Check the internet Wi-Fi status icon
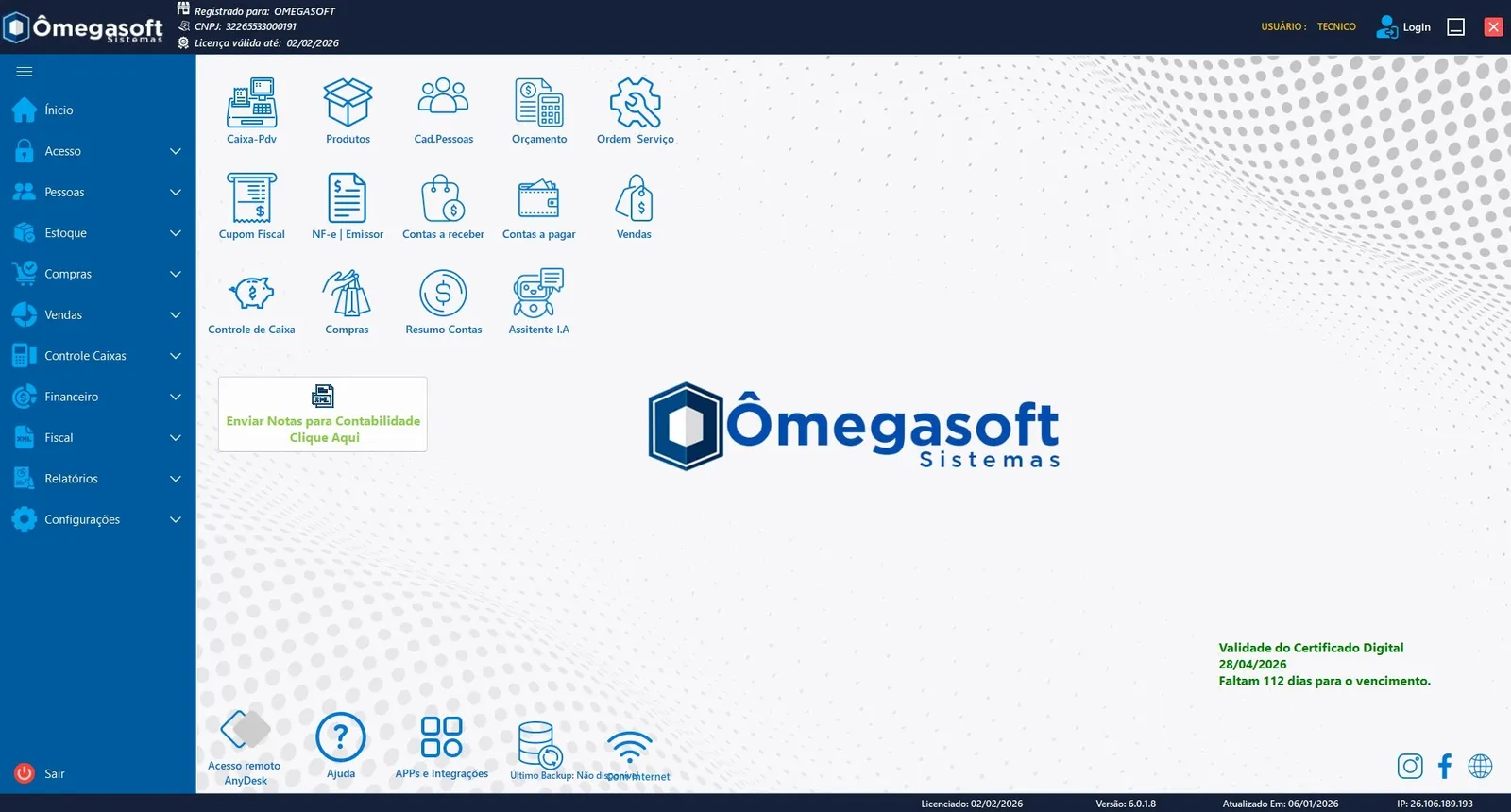Image resolution: width=1511 pixels, height=812 pixels. coord(630,747)
